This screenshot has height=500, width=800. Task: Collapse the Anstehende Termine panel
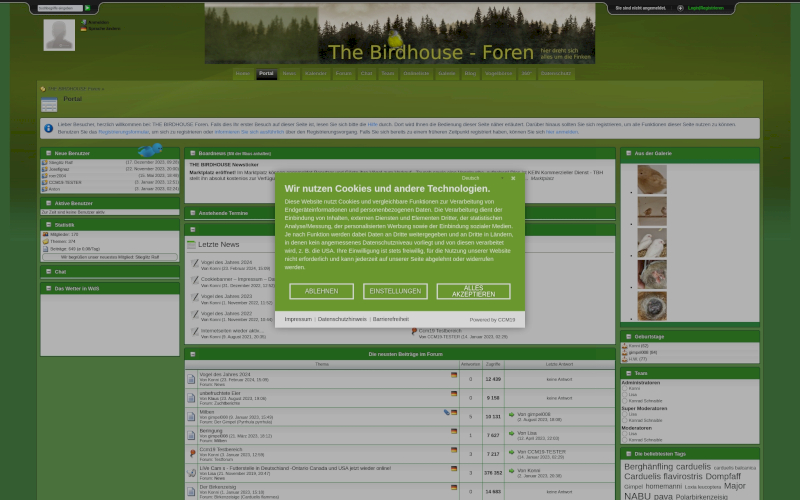191,213
